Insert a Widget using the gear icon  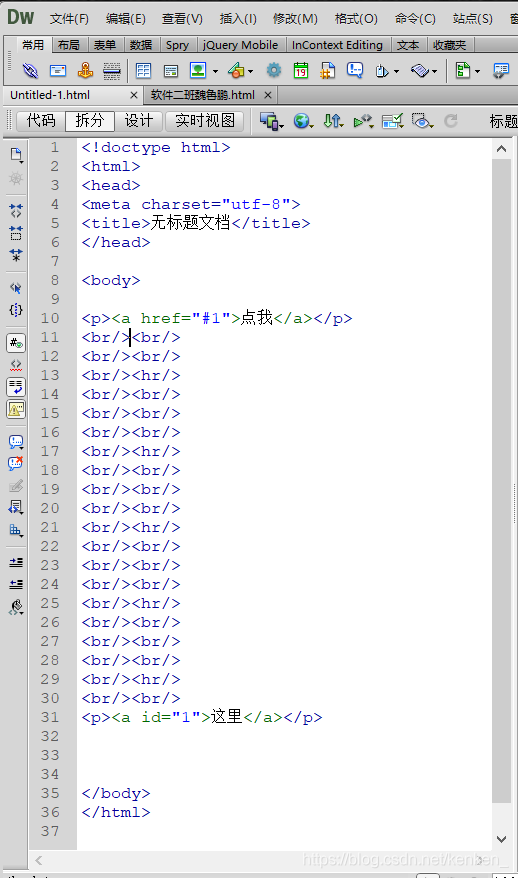[x=274, y=71]
